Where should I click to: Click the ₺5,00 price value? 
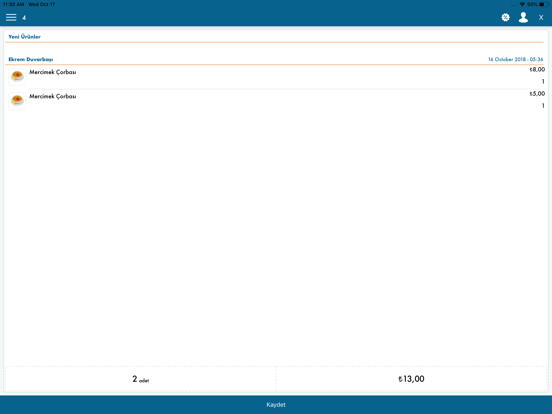537,94
